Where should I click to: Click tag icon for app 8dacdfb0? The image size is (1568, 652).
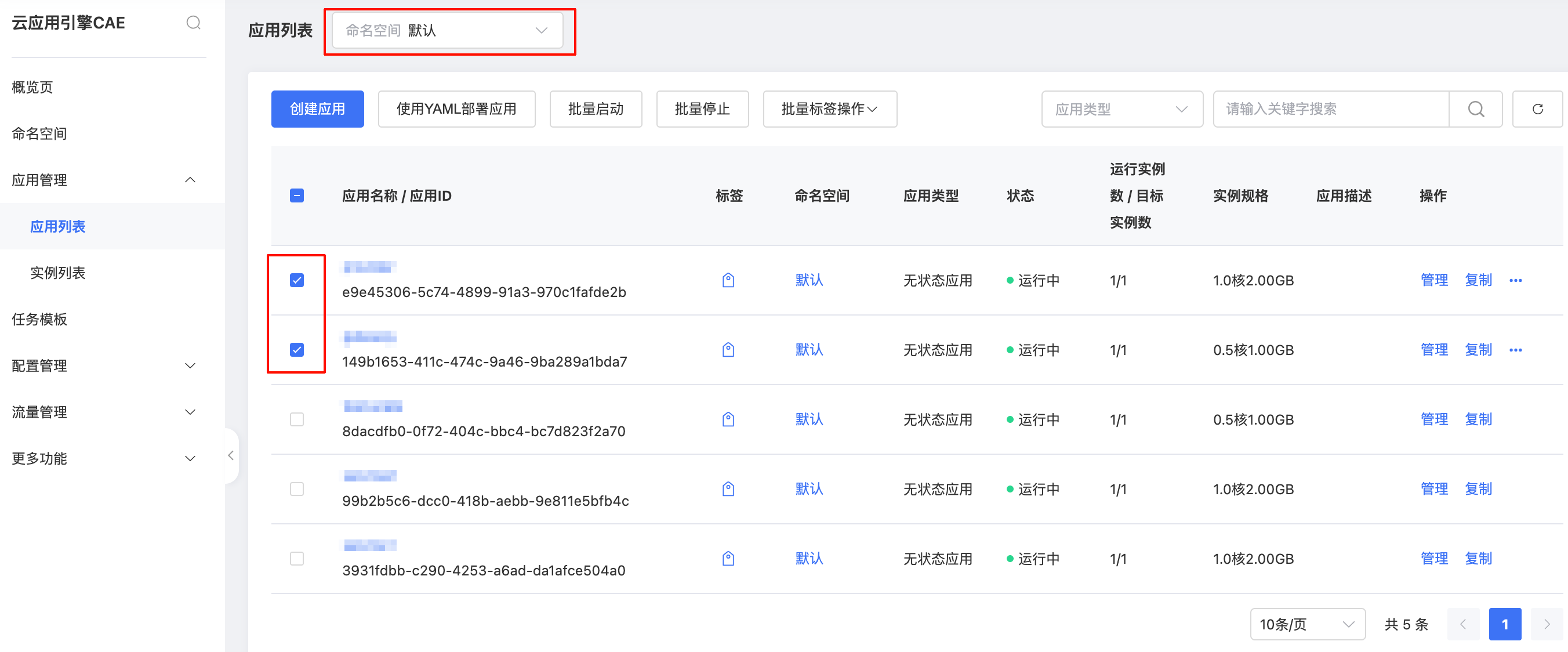point(728,419)
